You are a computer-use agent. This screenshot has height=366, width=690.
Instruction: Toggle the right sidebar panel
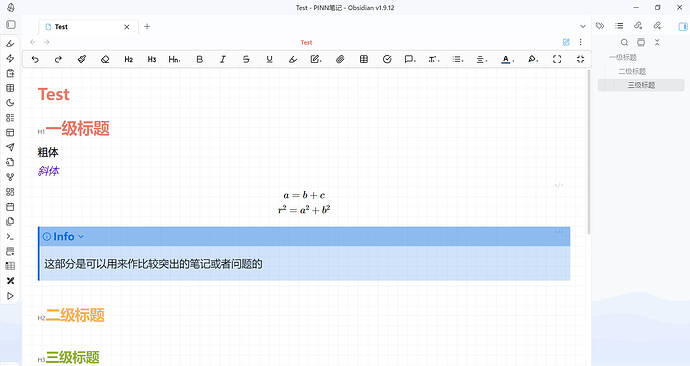(683, 26)
